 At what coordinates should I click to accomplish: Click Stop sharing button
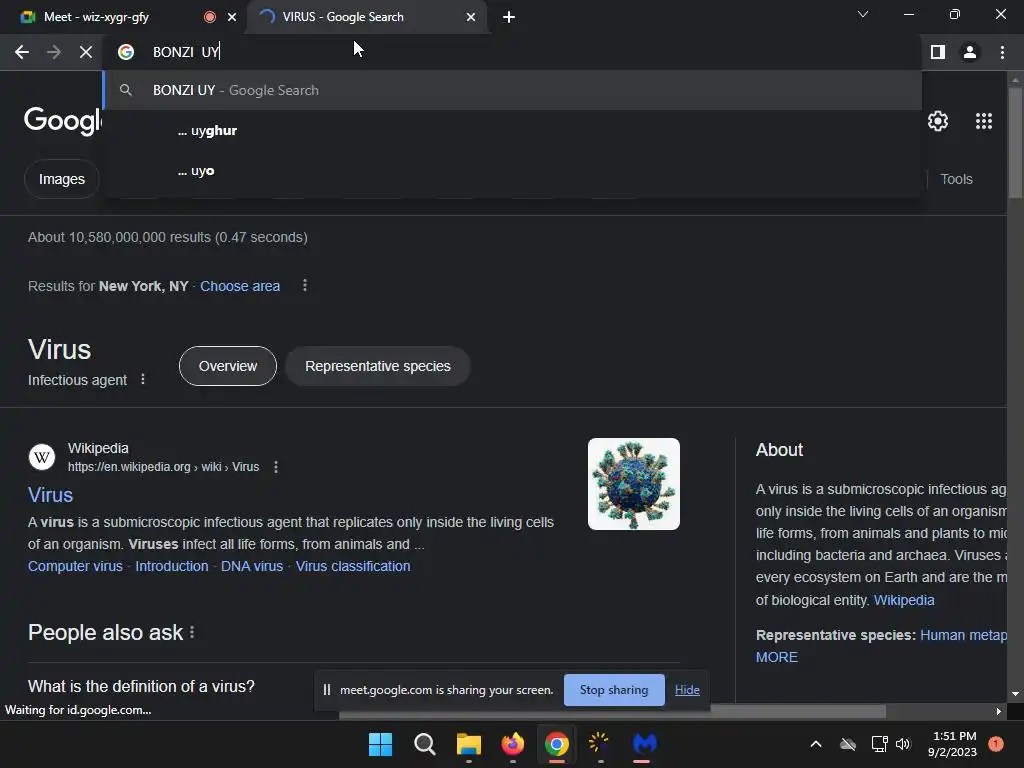pos(614,690)
